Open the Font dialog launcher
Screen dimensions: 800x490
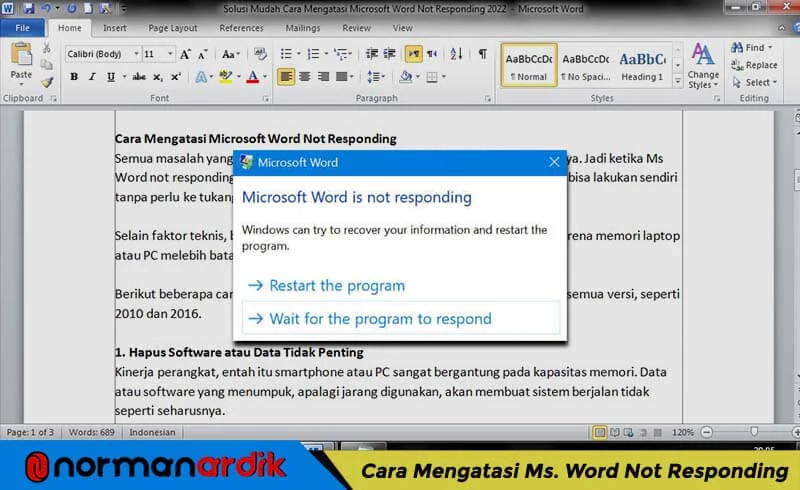(x=265, y=99)
